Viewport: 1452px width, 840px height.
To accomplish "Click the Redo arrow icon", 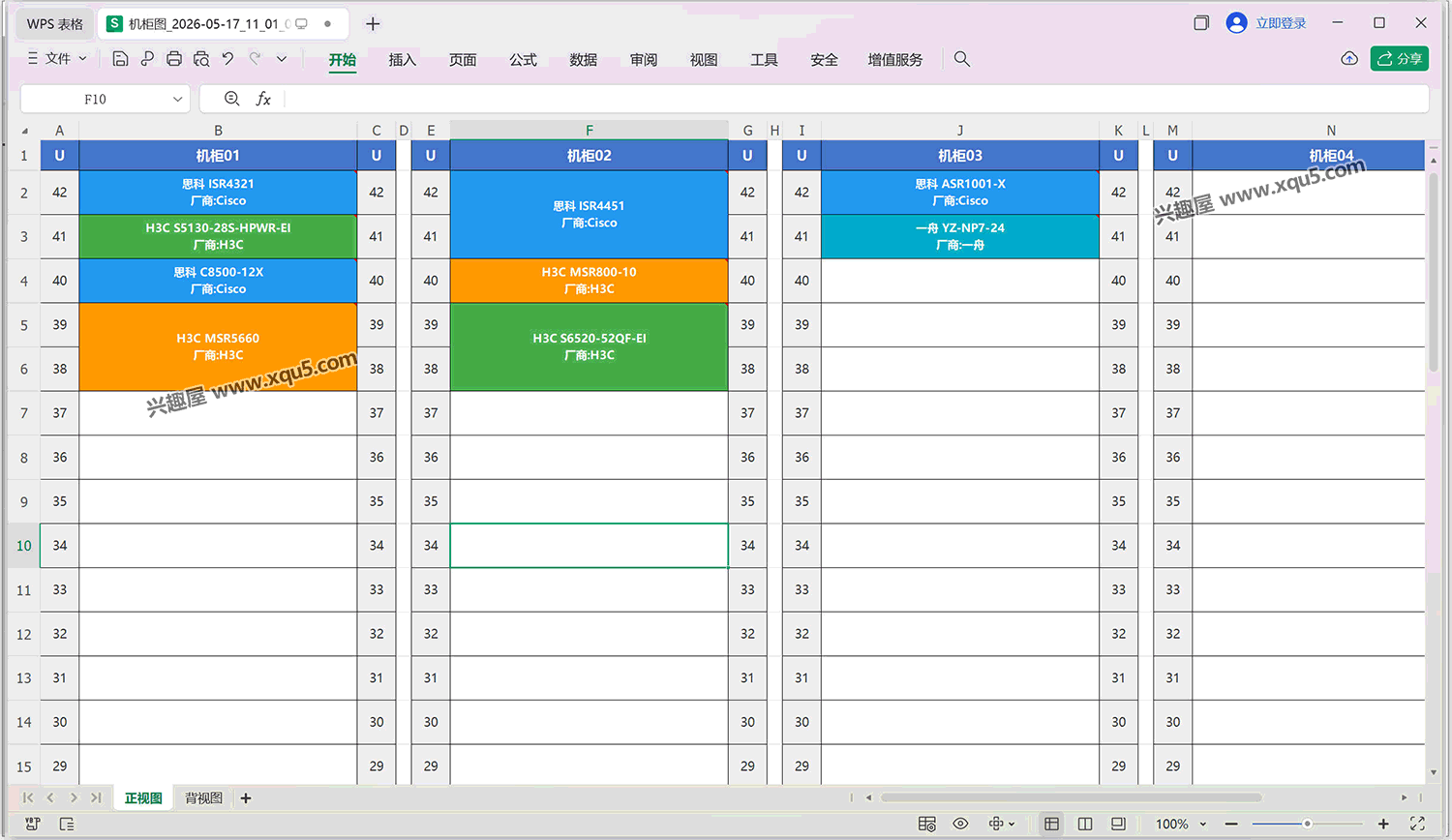I will (x=255, y=59).
